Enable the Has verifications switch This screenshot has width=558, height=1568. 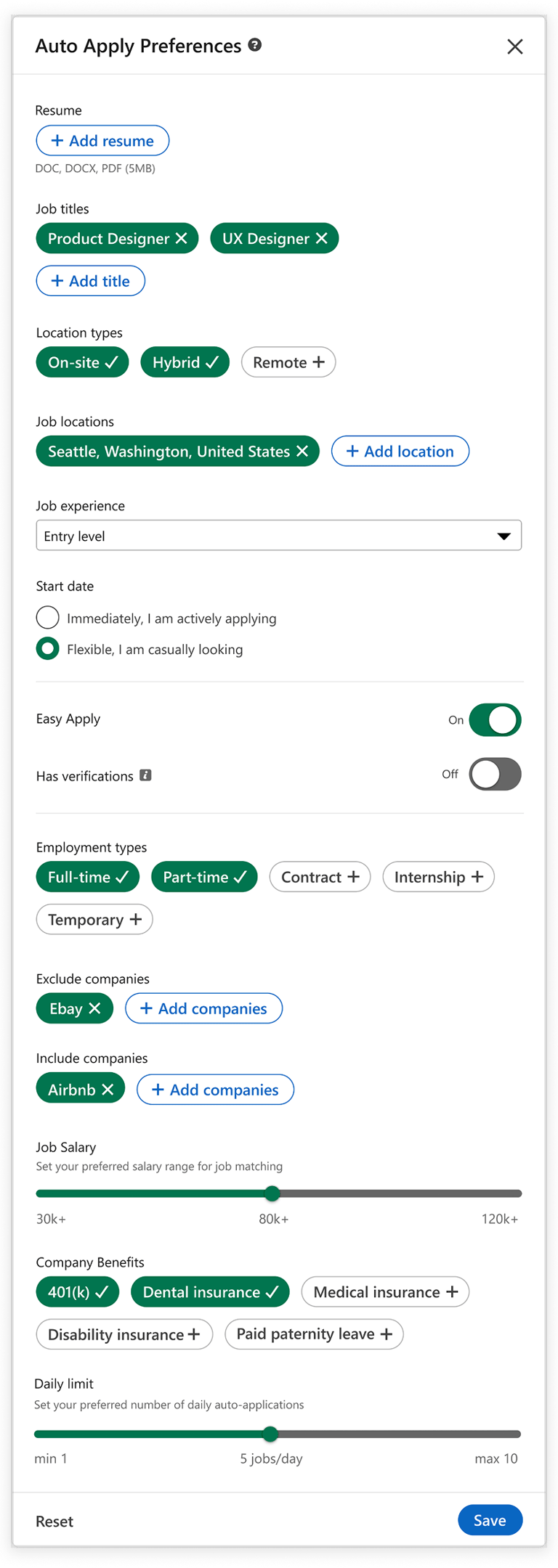[495, 775]
